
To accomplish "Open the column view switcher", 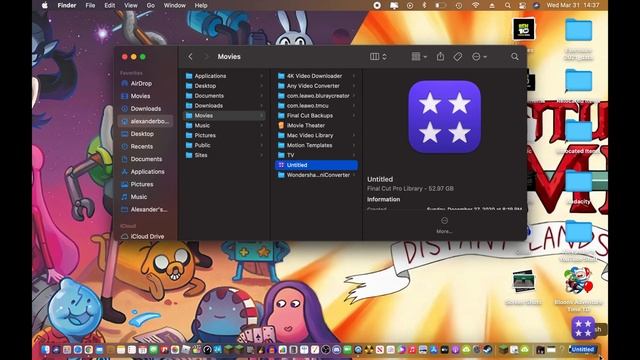I will click(x=378, y=57).
